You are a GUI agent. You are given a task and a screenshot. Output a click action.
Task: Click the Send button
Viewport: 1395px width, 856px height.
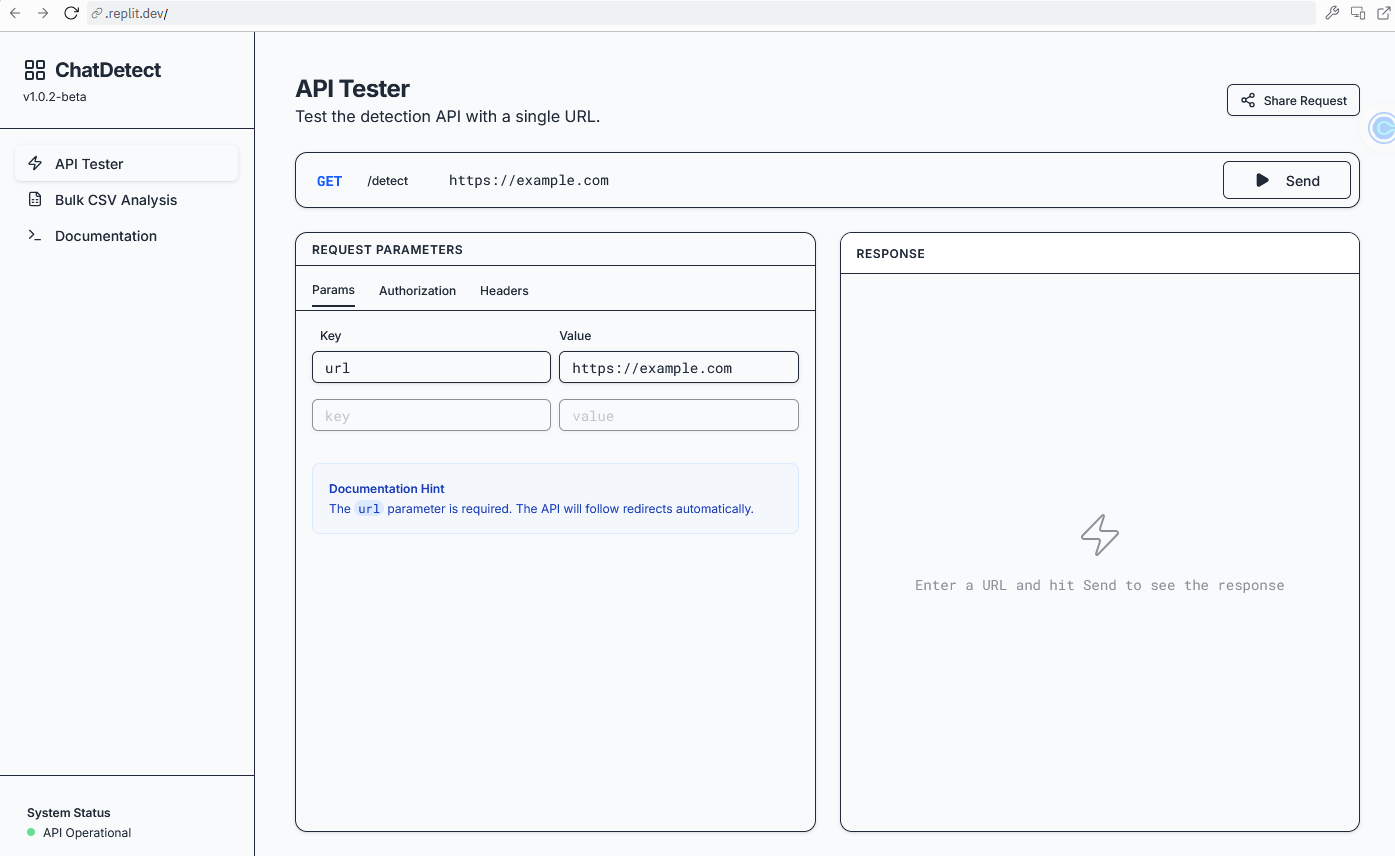(x=1287, y=180)
